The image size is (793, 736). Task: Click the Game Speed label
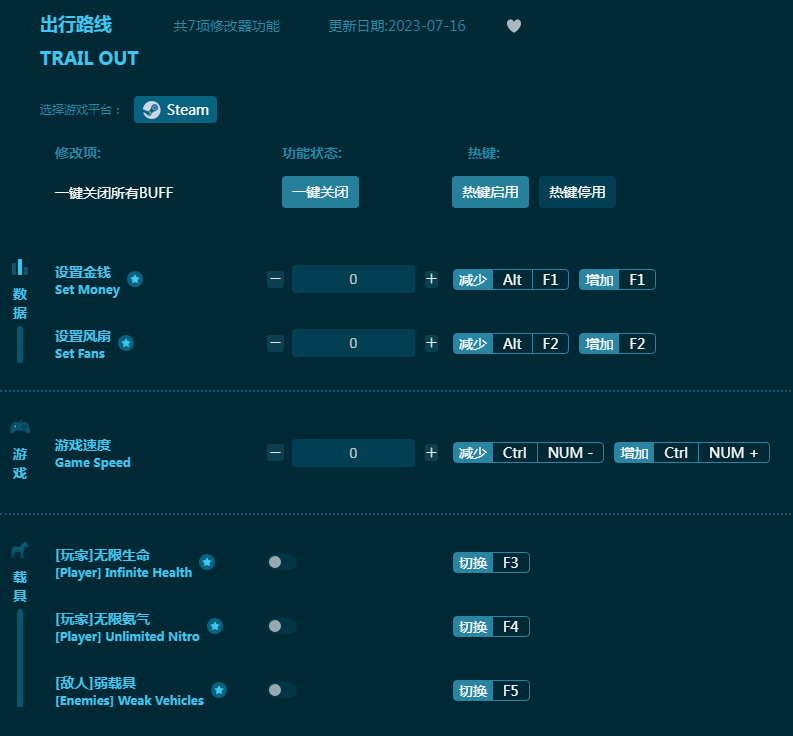point(93,463)
